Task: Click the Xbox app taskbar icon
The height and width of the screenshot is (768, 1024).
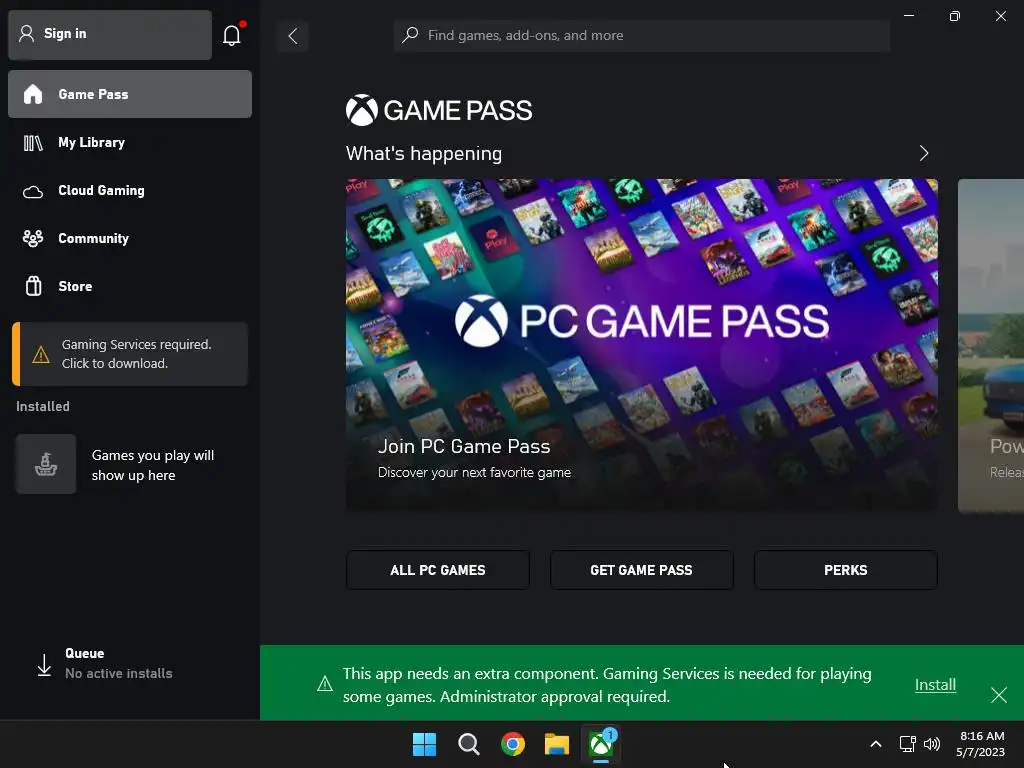Action: [601, 744]
